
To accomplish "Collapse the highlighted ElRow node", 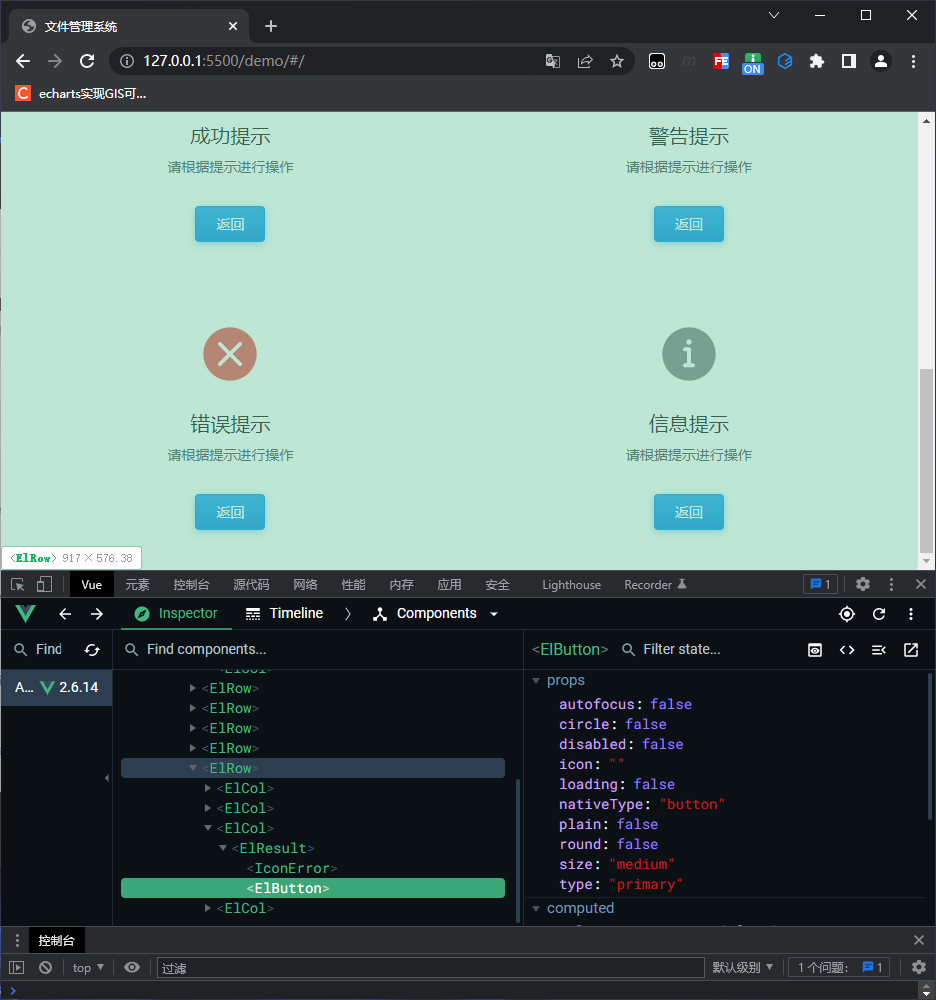I will click(x=193, y=768).
